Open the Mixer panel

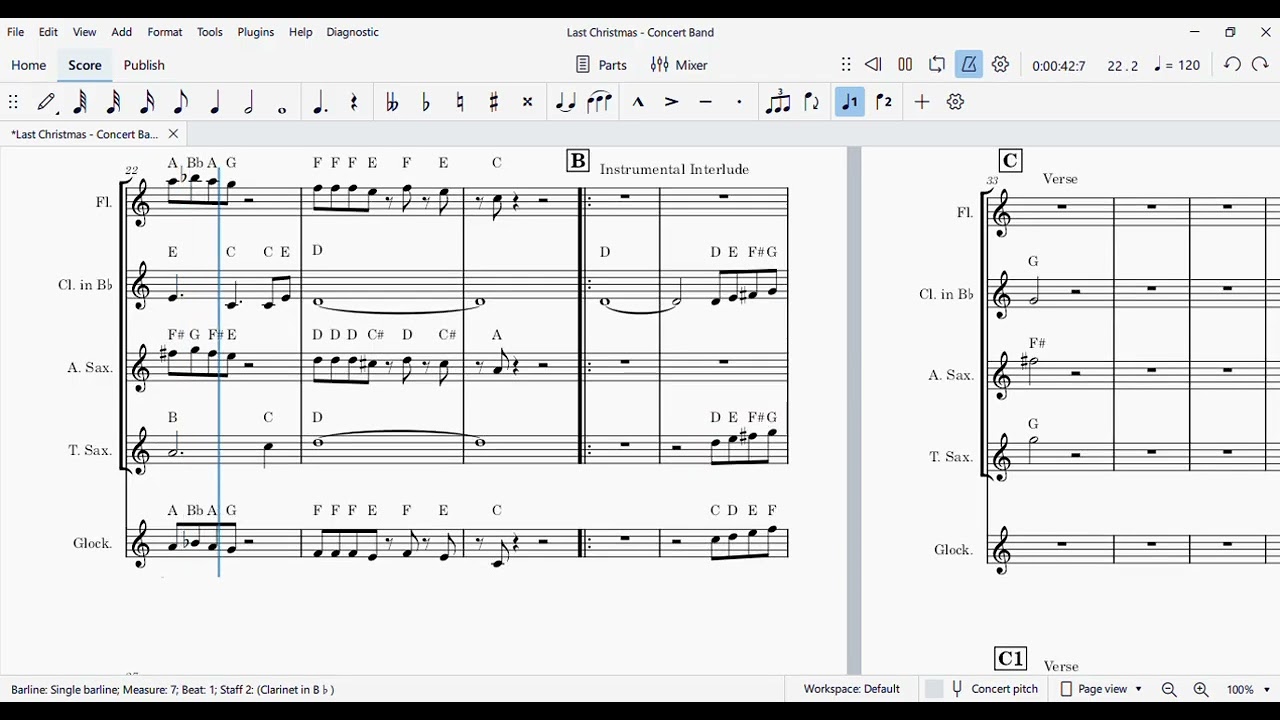pyautogui.click(x=679, y=65)
